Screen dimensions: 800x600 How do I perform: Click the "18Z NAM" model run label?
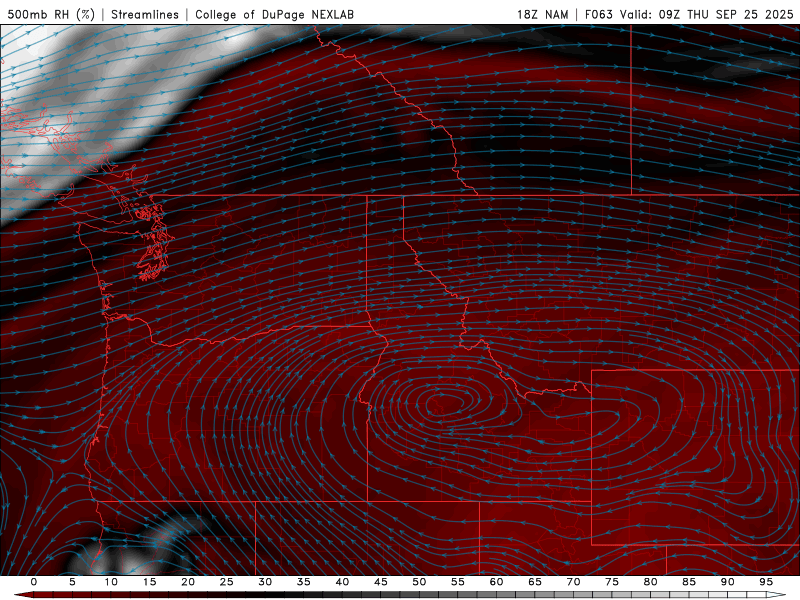click(542, 14)
